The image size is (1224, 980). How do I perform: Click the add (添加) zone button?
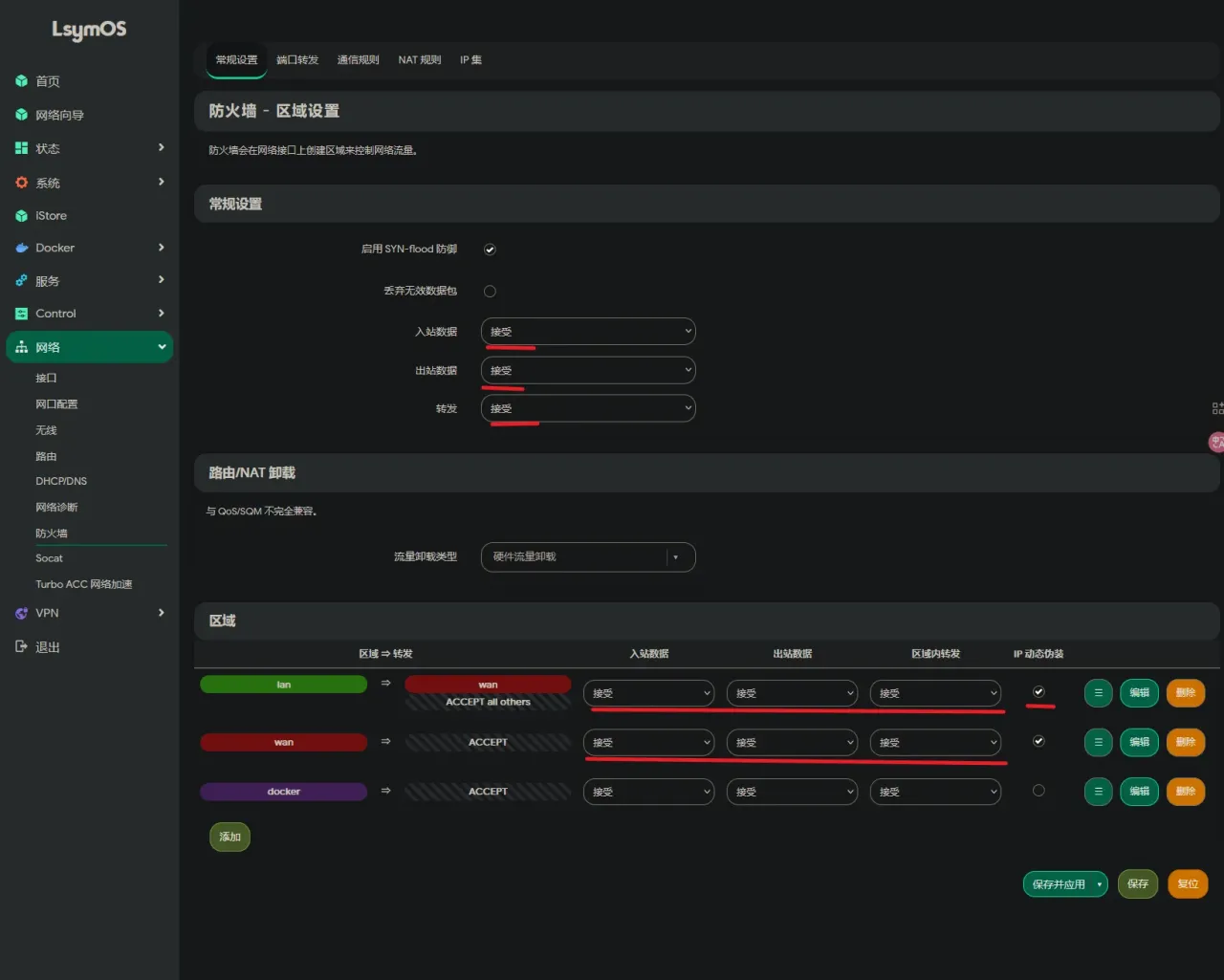coord(229,837)
